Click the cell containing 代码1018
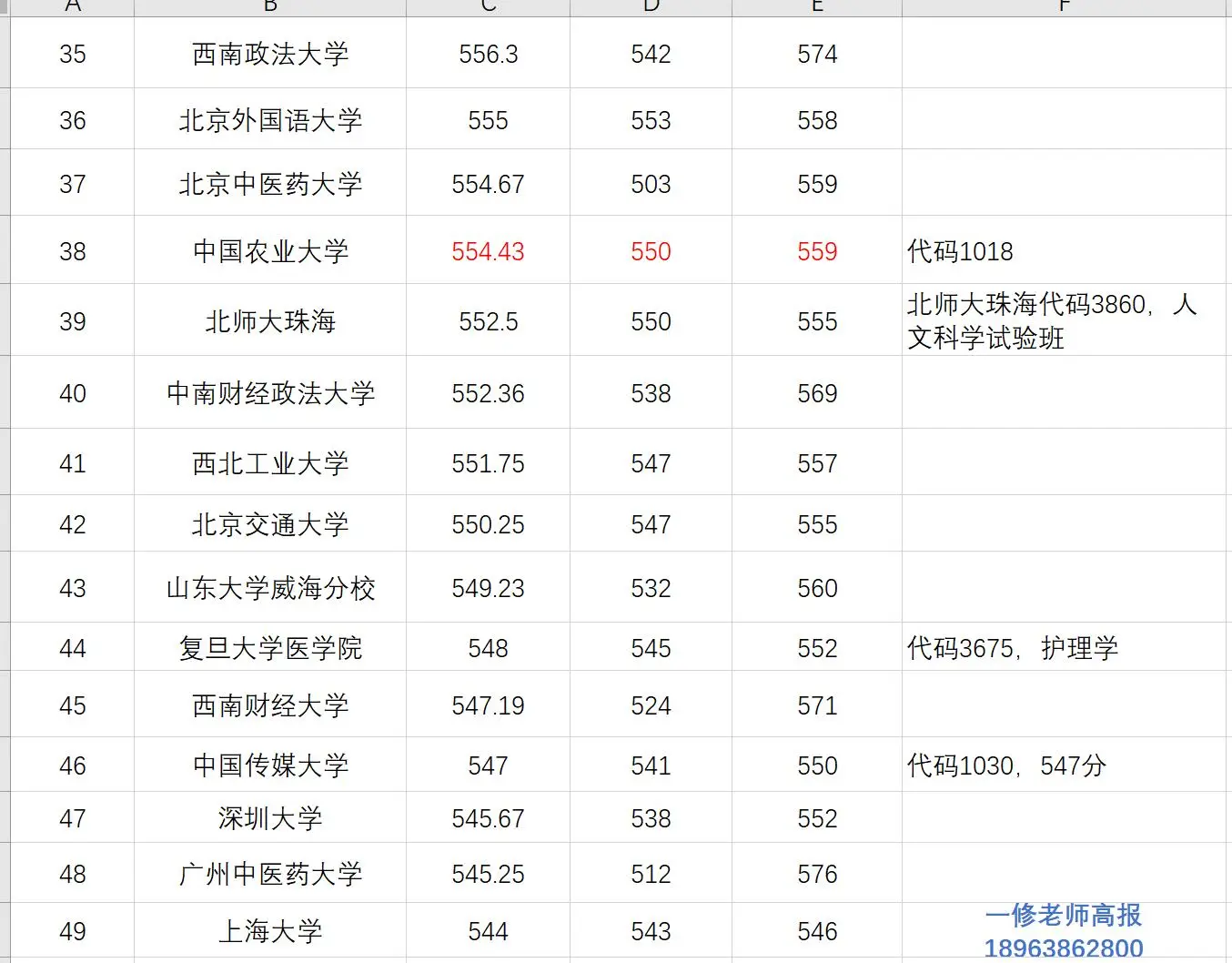Image resolution: width=1232 pixels, height=963 pixels. coord(960,251)
